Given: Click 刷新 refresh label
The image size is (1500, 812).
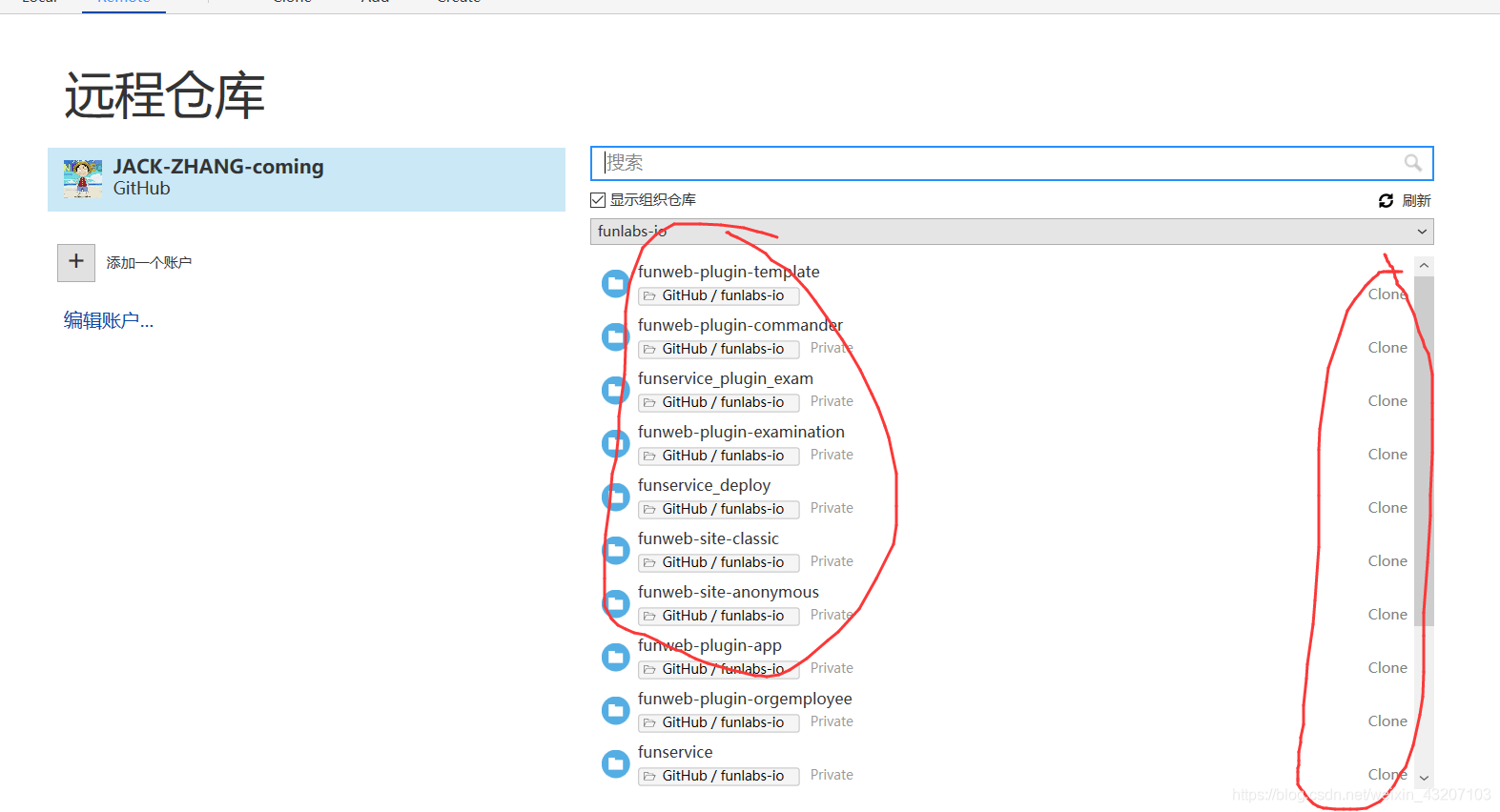Looking at the screenshot, I should (1416, 200).
